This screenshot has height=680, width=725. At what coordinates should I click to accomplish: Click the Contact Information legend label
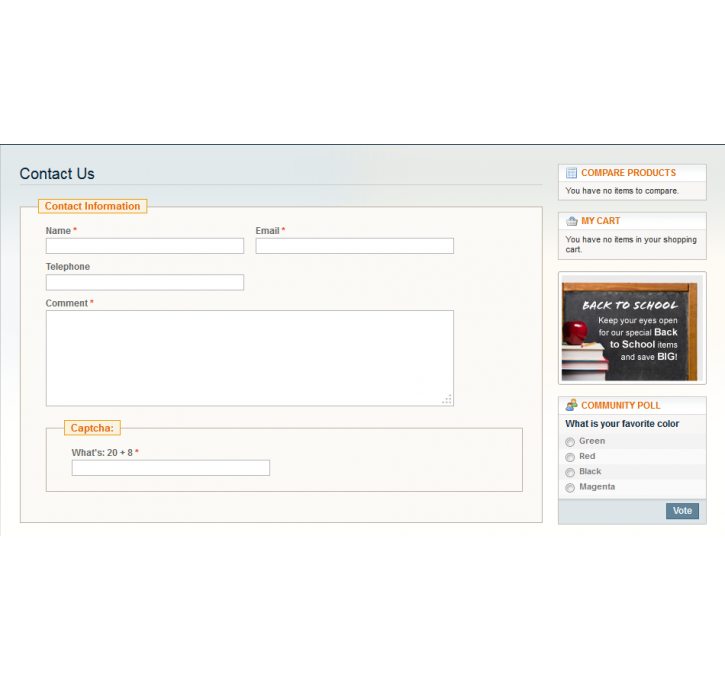(x=92, y=206)
